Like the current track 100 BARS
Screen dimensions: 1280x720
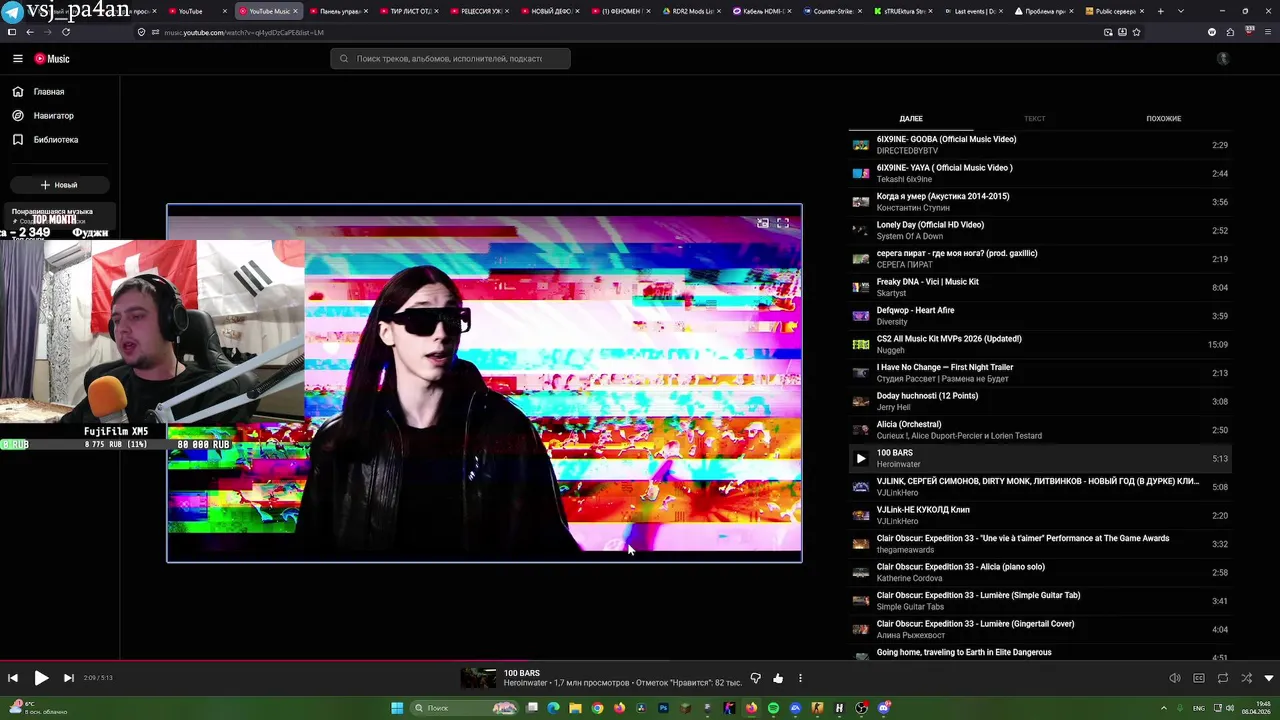pyautogui.click(x=778, y=678)
